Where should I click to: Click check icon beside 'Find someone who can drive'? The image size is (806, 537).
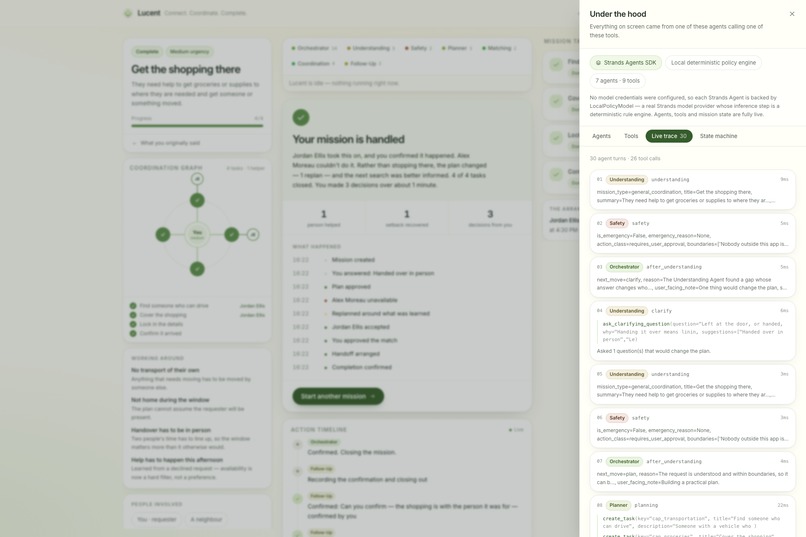pos(133,306)
